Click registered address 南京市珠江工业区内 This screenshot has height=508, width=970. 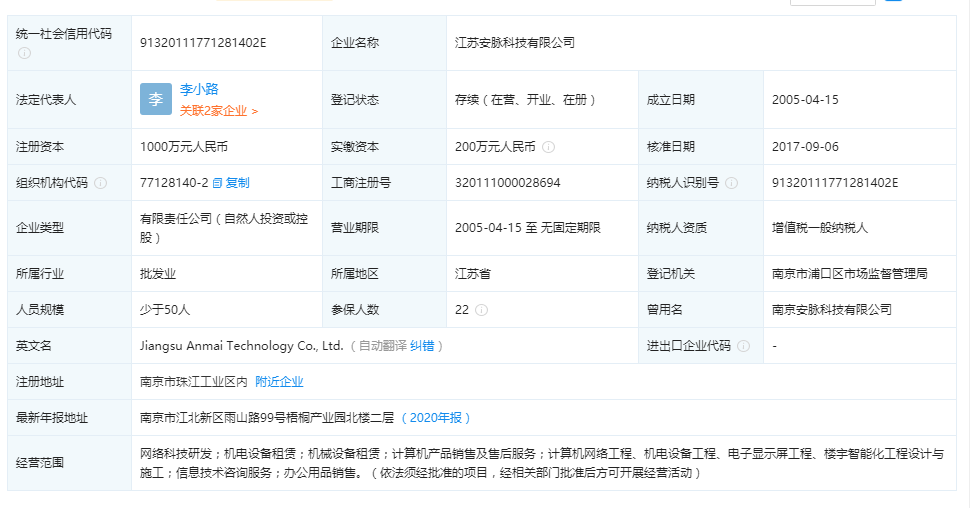pos(193,382)
